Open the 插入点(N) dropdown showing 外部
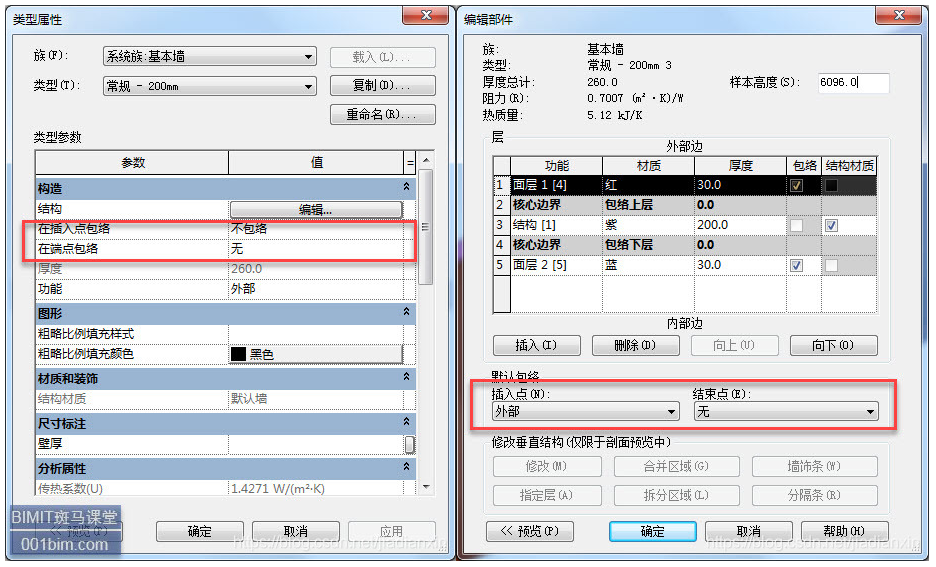Image resolution: width=936 pixels, height=567 pixels. click(x=586, y=411)
